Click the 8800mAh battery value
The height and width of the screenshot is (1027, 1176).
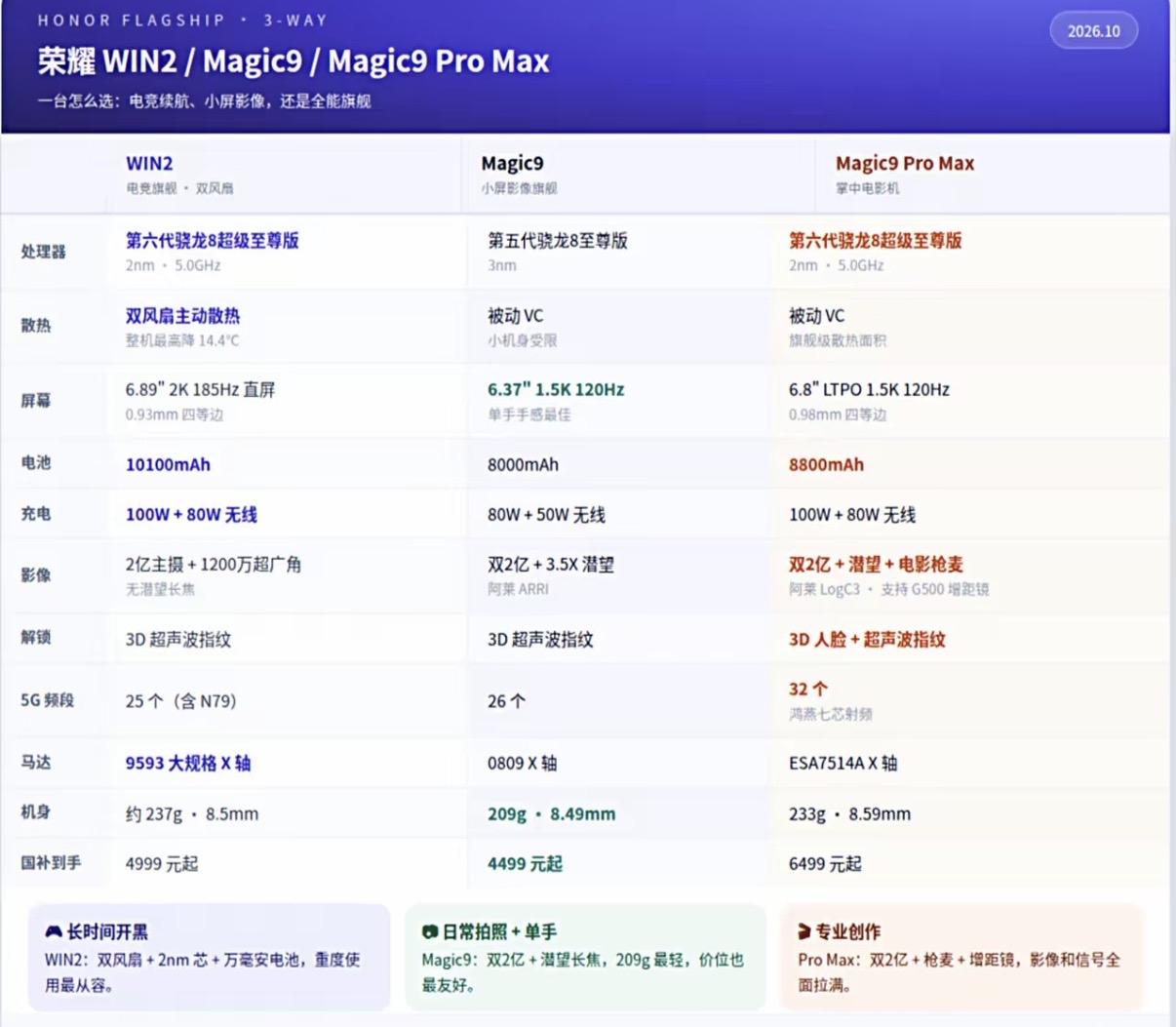(x=826, y=464)
